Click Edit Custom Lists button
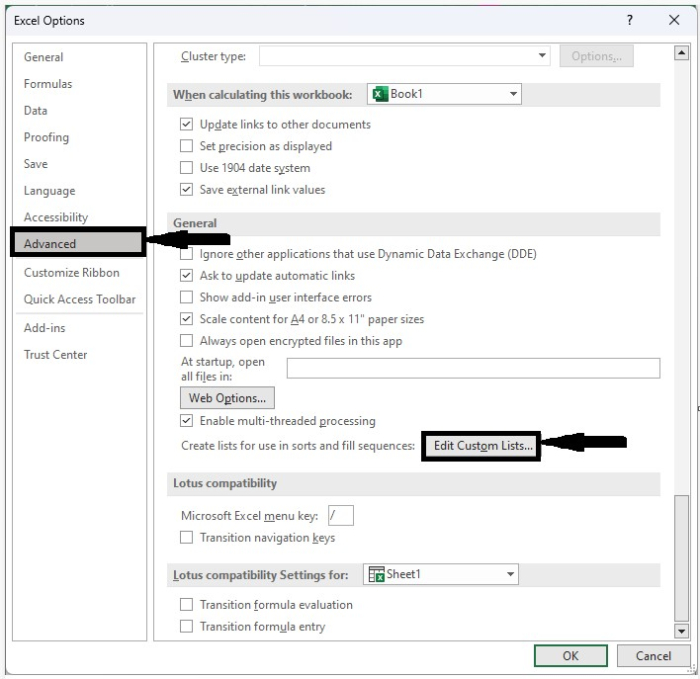Screen dimensions: 700x679 pyautogui.click(x=481, y=446)
